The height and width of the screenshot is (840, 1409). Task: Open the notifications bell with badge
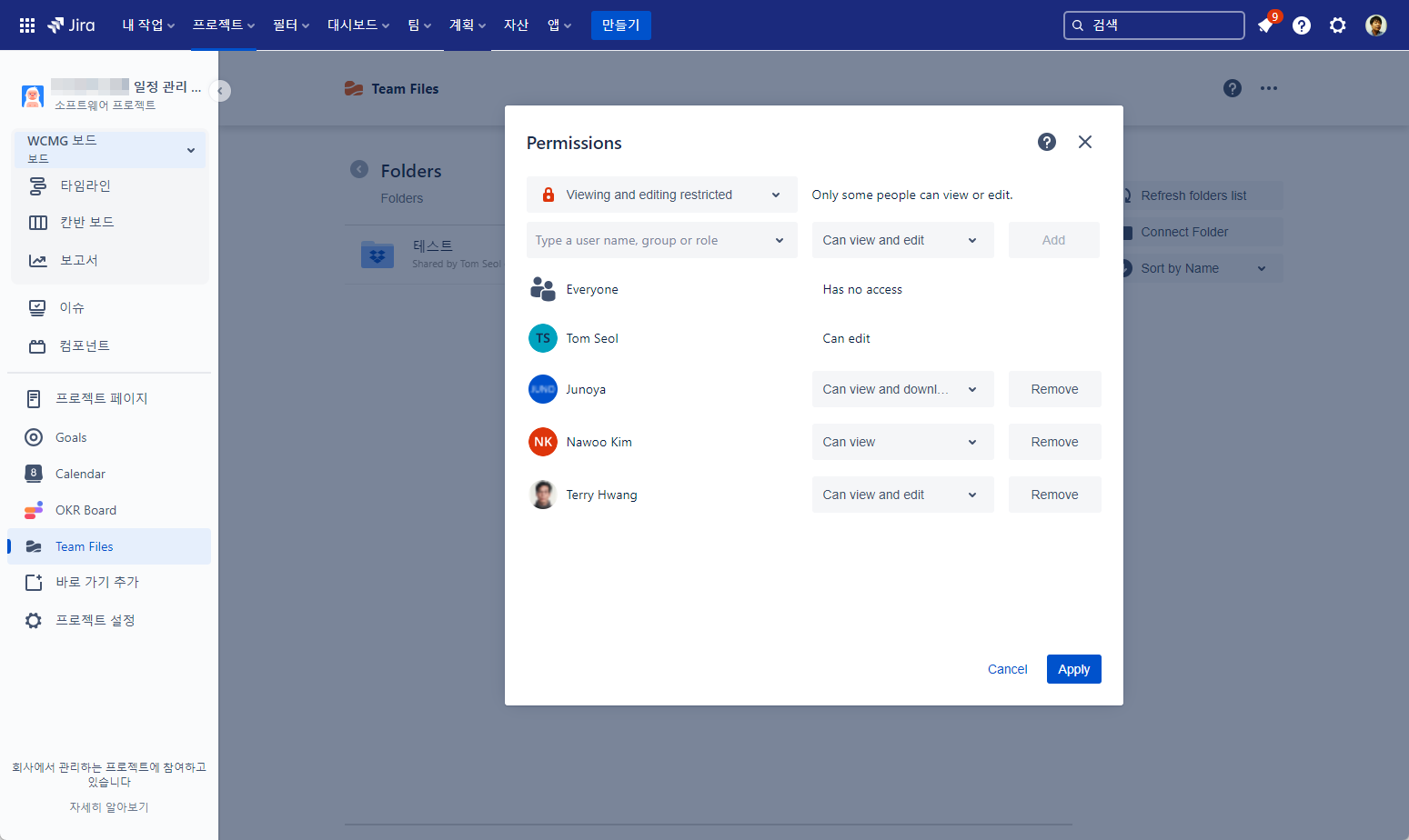tap(1265, 25)
